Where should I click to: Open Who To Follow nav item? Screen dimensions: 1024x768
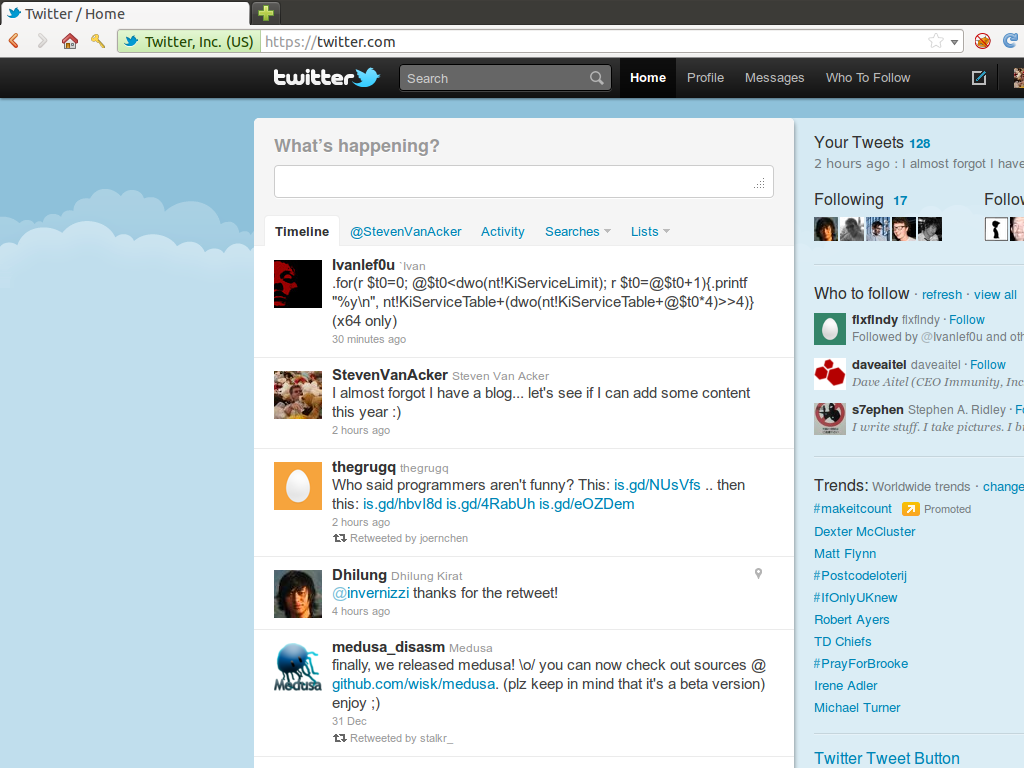868,78
